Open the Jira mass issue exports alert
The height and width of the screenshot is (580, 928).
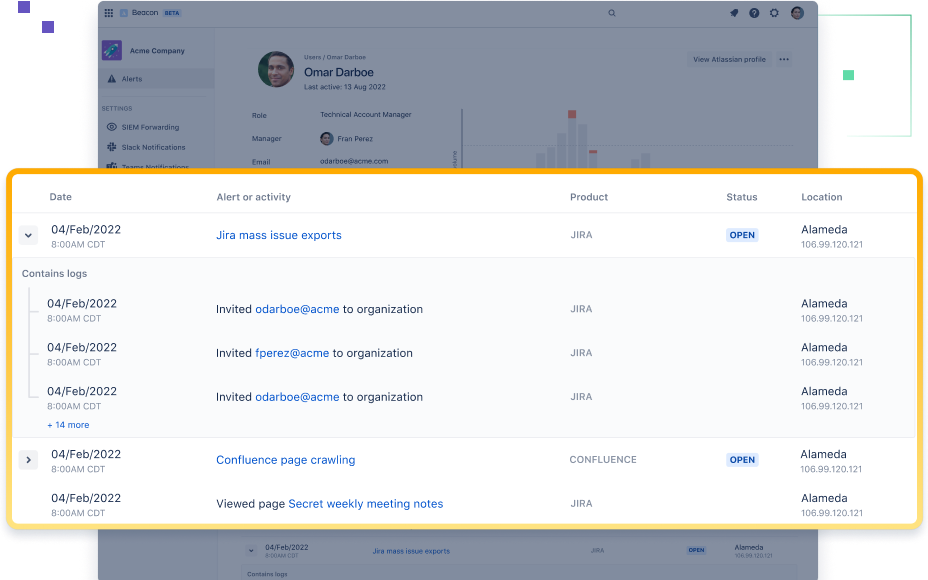[x=279, y=235]
